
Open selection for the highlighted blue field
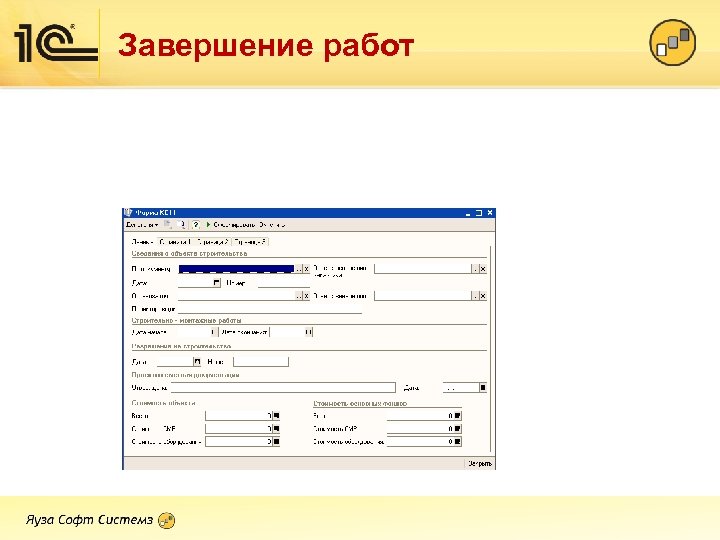pos(298,269)
